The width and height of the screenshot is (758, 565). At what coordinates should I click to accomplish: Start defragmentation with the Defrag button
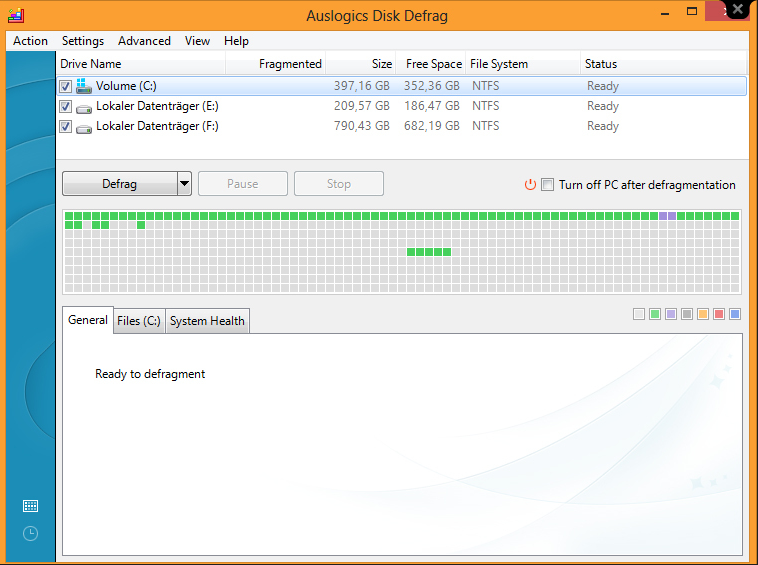click(x=119, y=184)
